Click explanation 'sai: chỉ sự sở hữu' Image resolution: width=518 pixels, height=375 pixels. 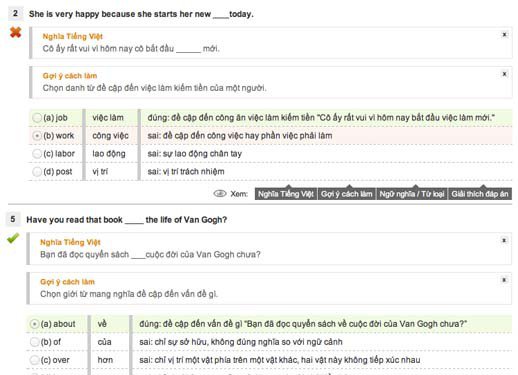241,342
